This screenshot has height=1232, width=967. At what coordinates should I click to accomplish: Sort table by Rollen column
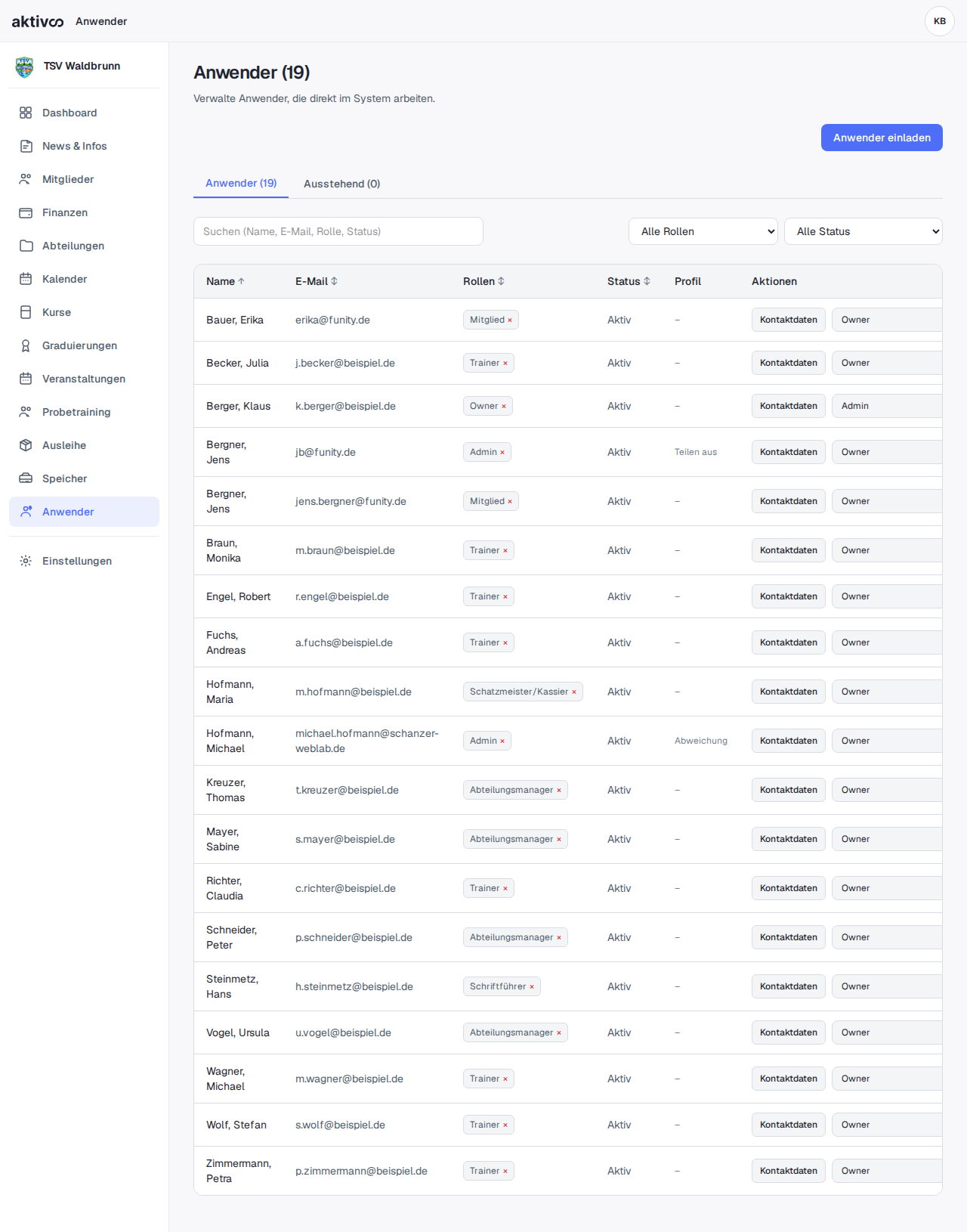pyautogui.click(x=483, y=281)
